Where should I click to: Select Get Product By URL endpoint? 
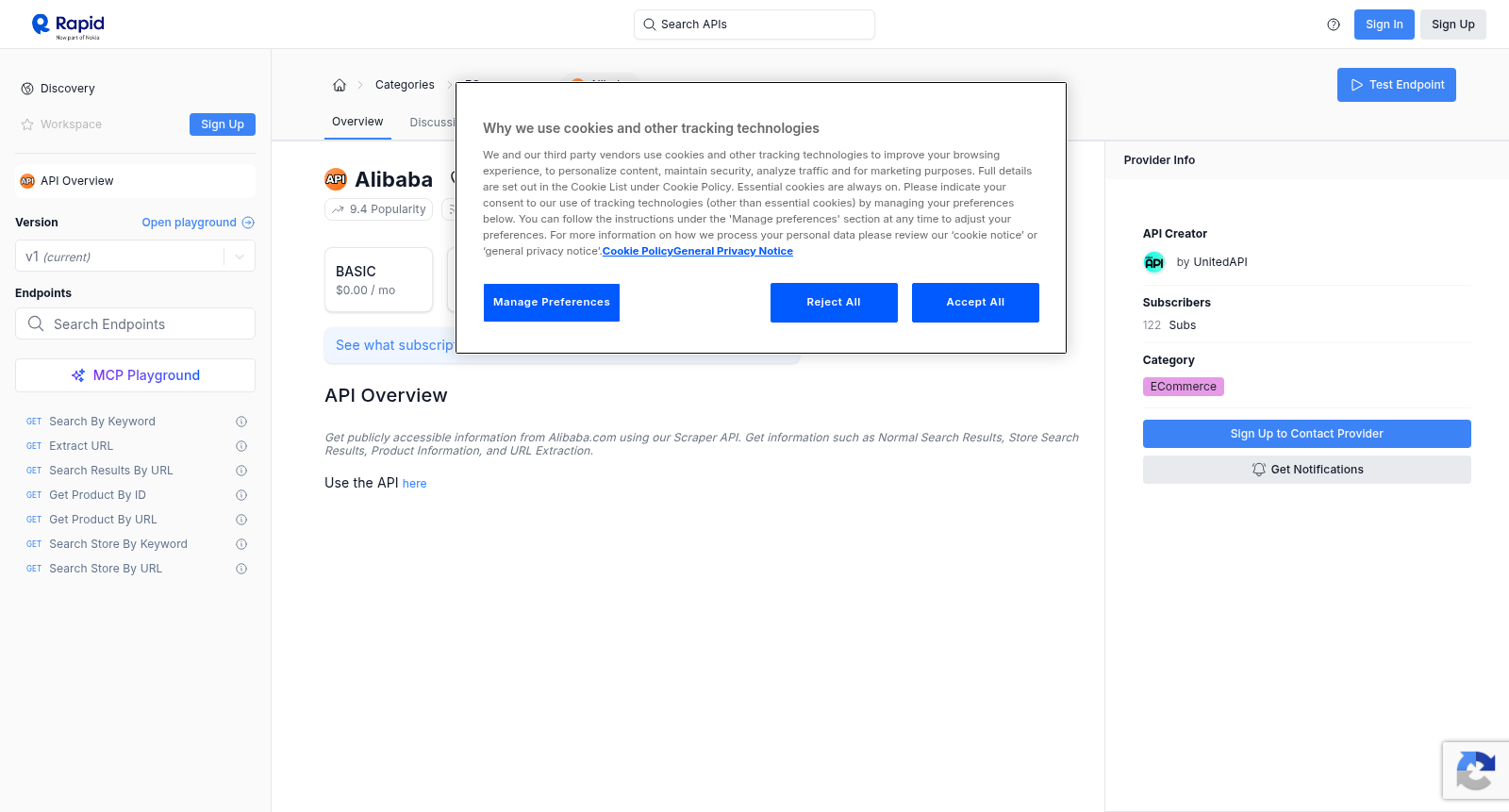tap(103, 520)
